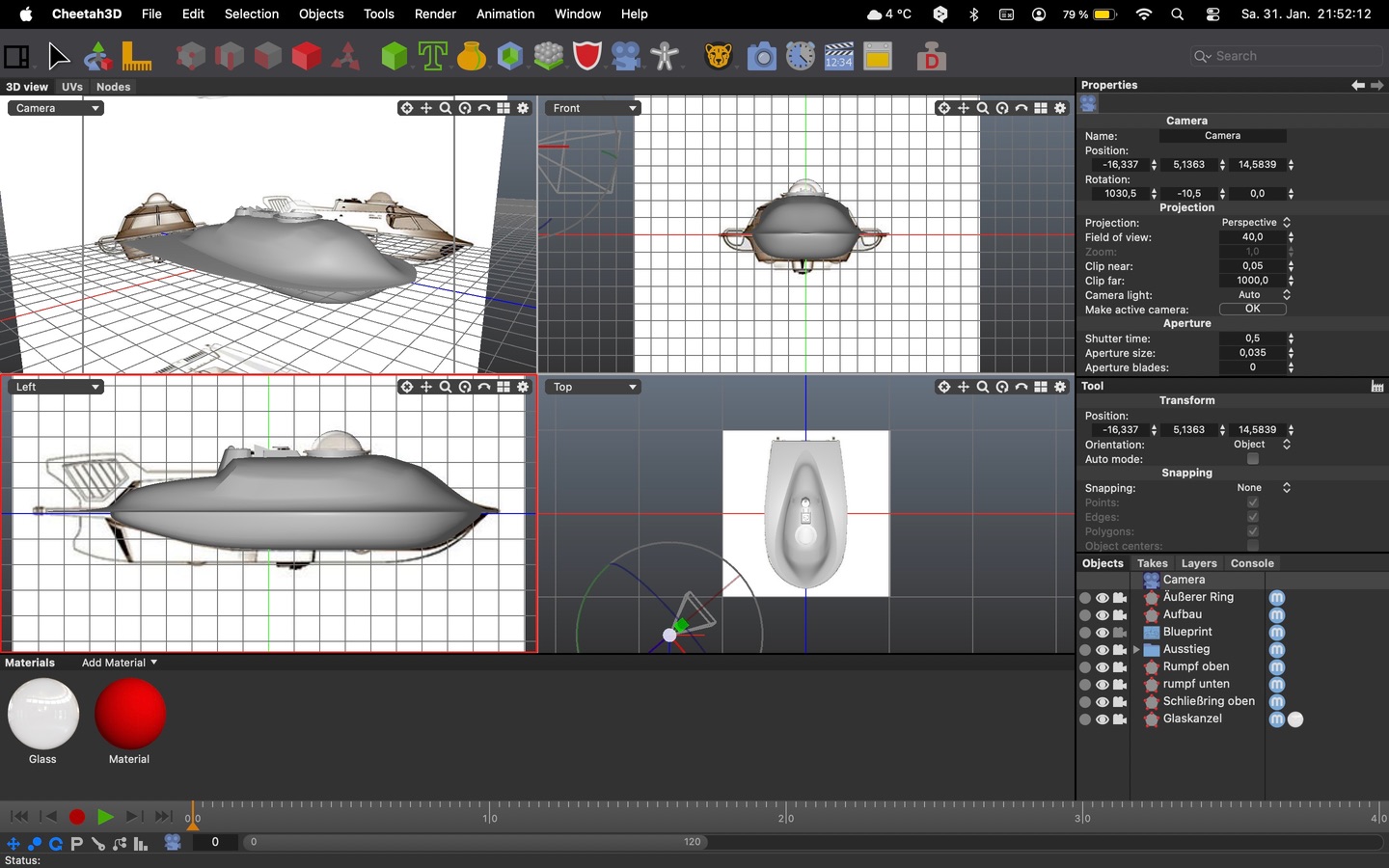Click the red shield icon in toolbar
The width and height of the screenshot is (1389, 868).
(587, 57)
